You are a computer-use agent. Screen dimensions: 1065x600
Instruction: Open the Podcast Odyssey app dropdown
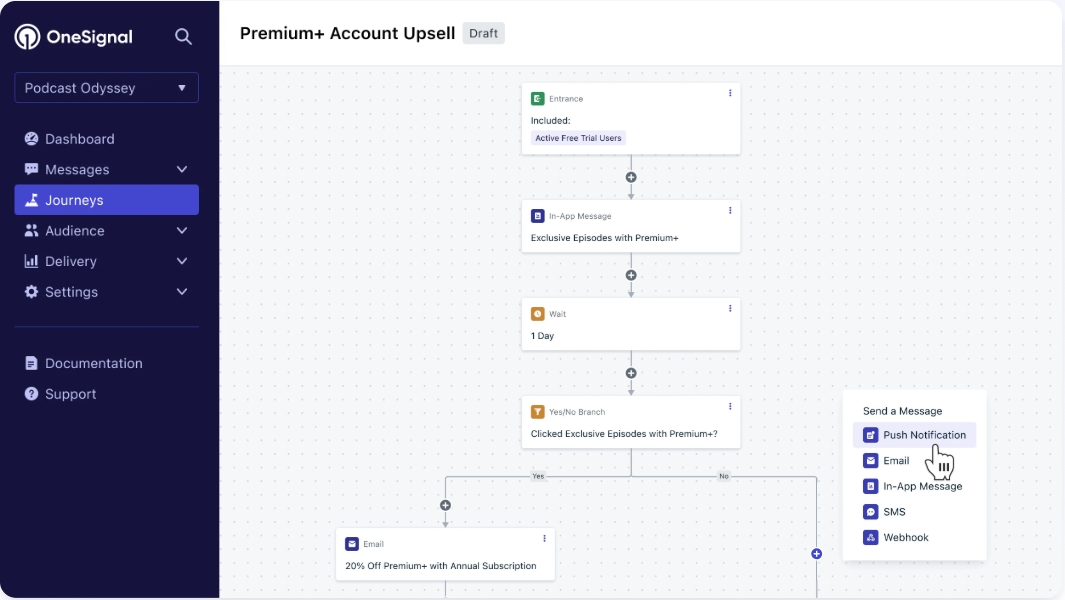click(x=107, y=88)
